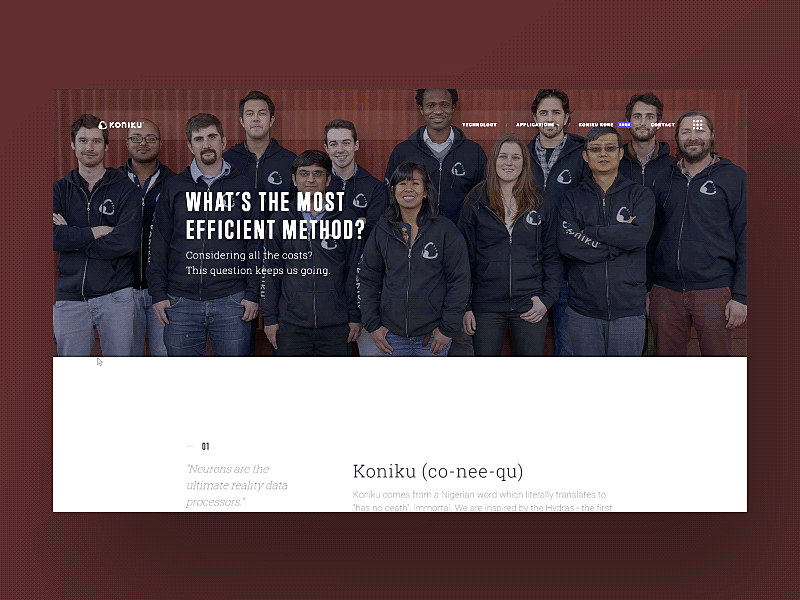Click the "What's the most efficient method?" headline
The width and height of the screenshot is (800, 600).
276,216
